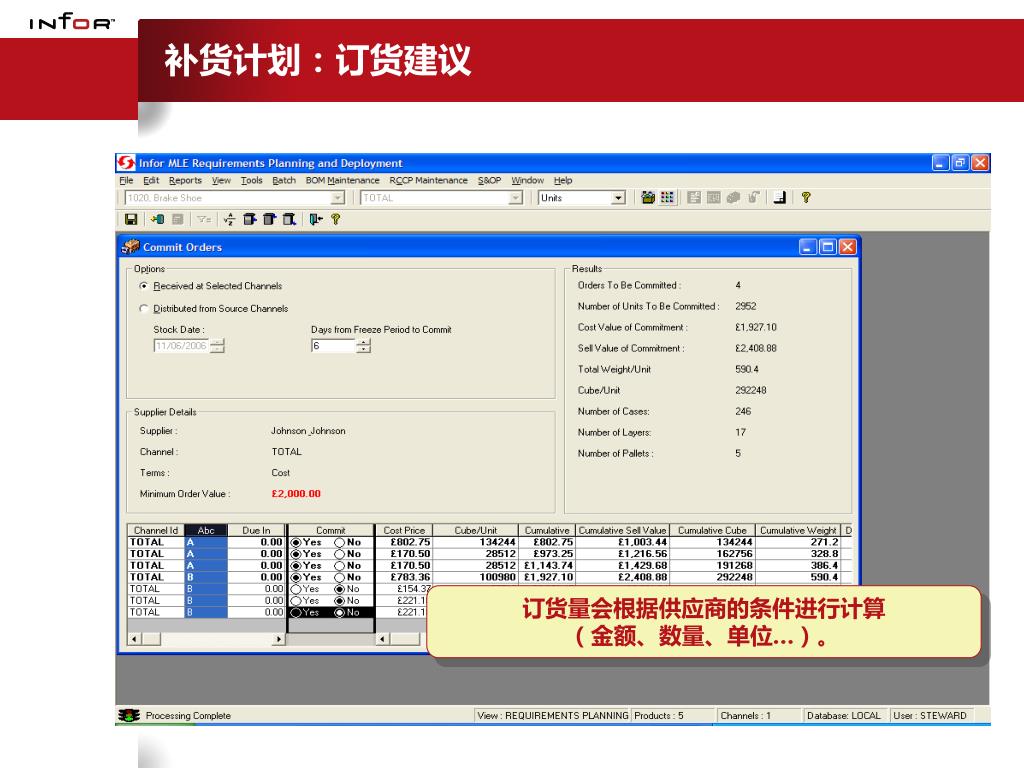Click the Cumulative Sell Value column header
Screen dimensions: 1024x768
622,530
